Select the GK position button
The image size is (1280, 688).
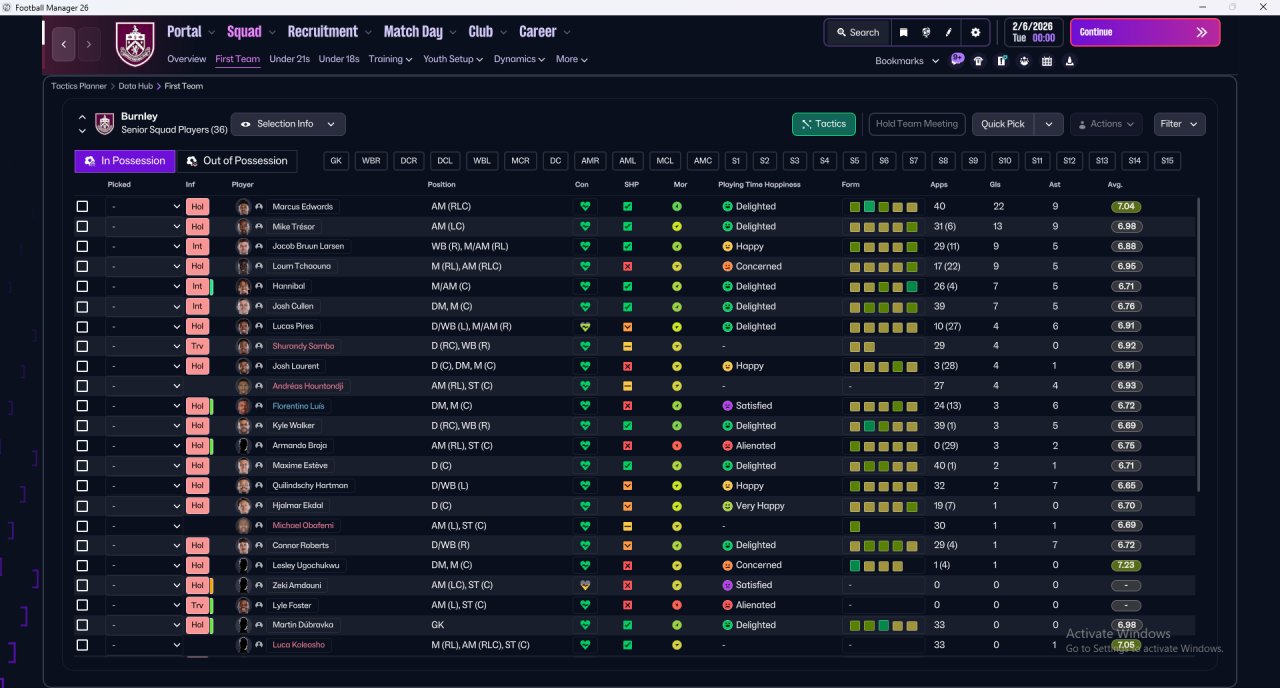(x=336, y=161)
